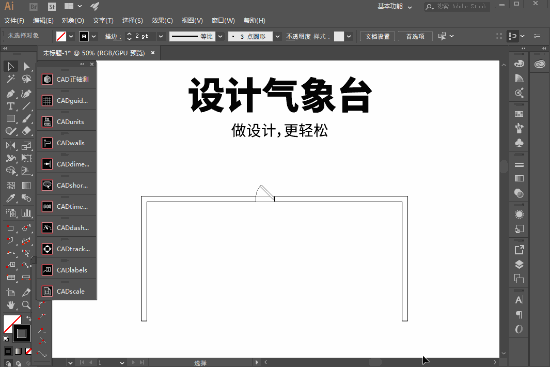Select the Zoom magnifier tool
The height and width of the screenshot is (367, 550).
point(26,305)
